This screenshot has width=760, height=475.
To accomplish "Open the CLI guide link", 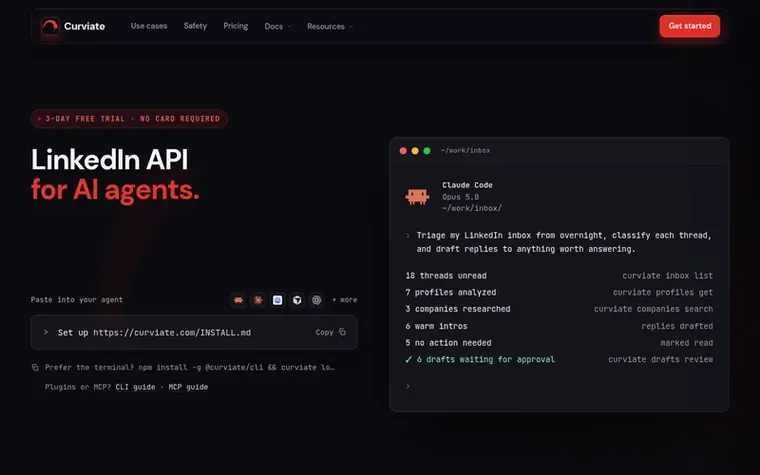I will point(135,387).
